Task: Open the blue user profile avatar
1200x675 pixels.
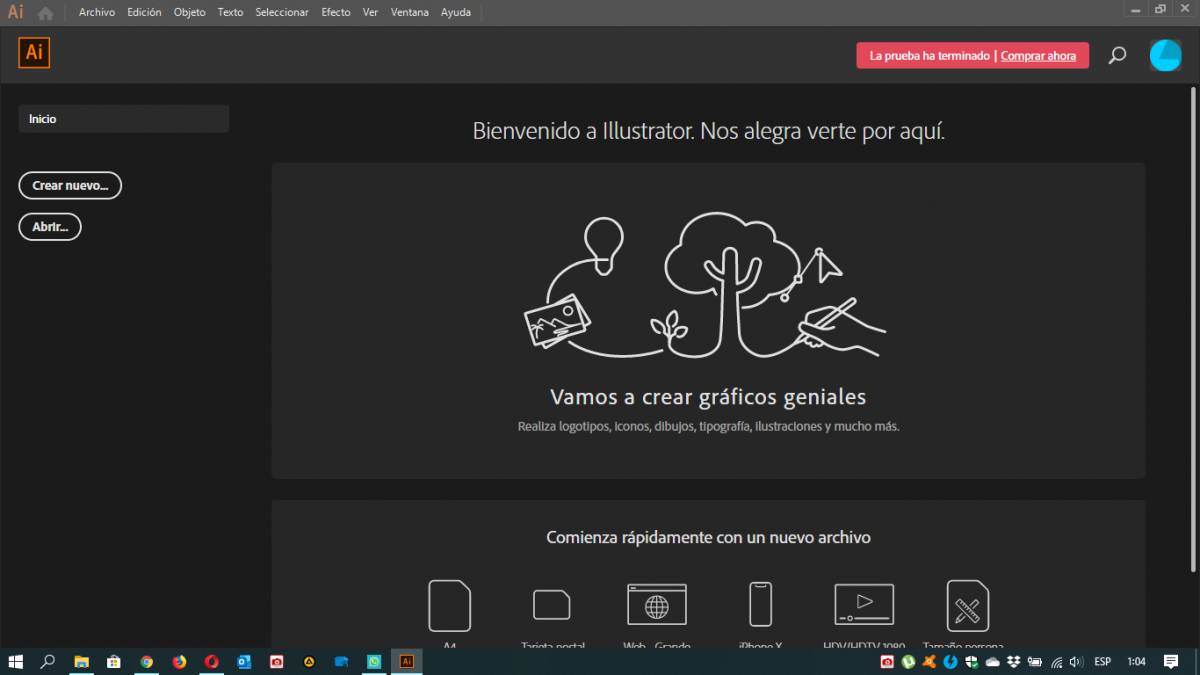Action: (x=1165, y=55)
